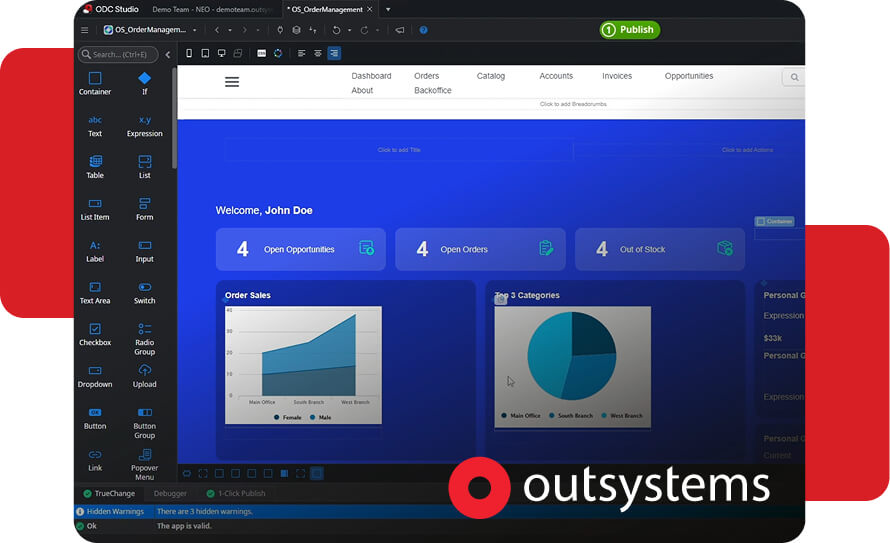This screenshot has width=890, height=543.
Task: Pick the Label widget
Action: 95,251
